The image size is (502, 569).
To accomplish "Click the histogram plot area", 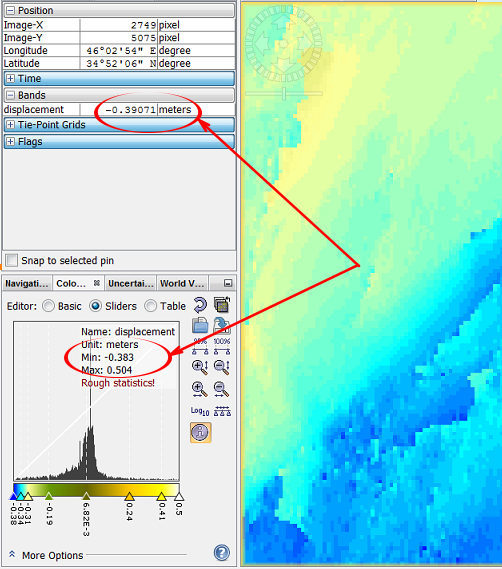I will 96,401.
